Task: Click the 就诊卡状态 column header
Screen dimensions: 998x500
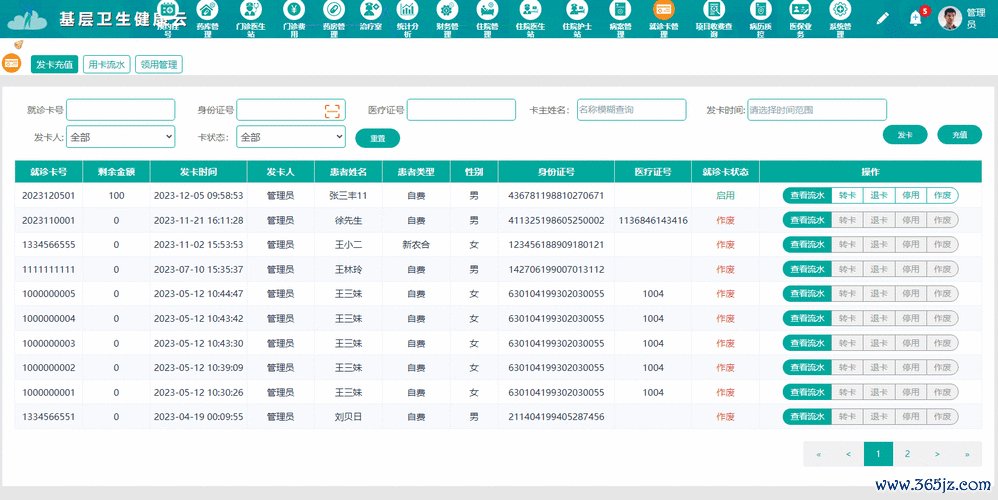Action: coord(726,172)
